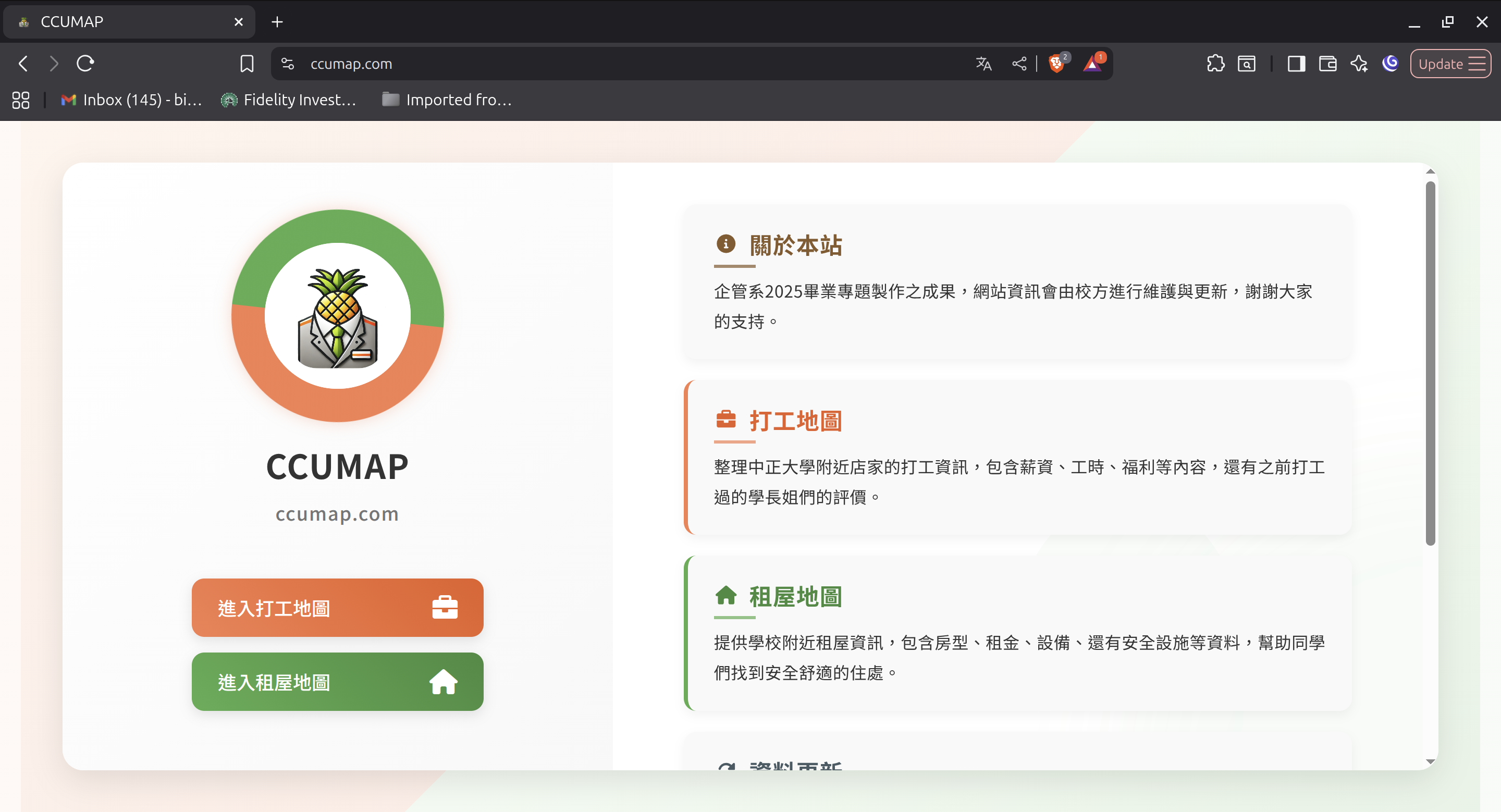Click 進入租屋地圖 green button
Viewport: 1501px width, 812px height.
[337, 682]
